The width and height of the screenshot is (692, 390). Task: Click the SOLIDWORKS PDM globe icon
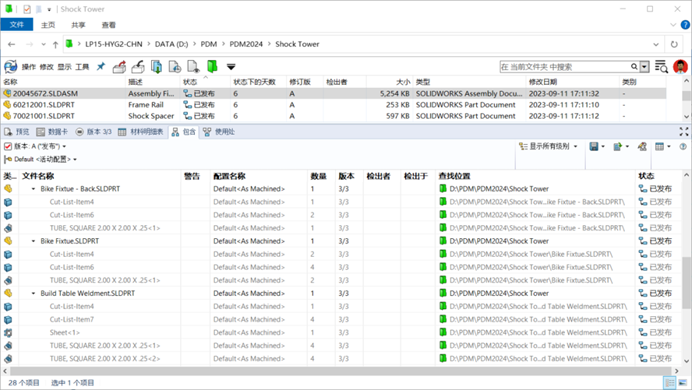(x=11, y=67)
